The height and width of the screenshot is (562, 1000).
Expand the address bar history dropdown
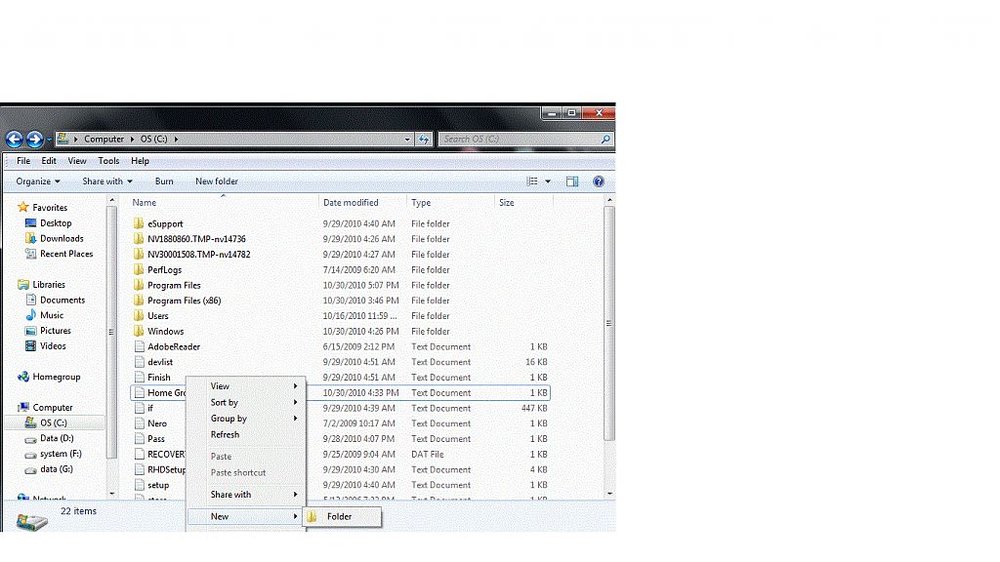(408, 139)
